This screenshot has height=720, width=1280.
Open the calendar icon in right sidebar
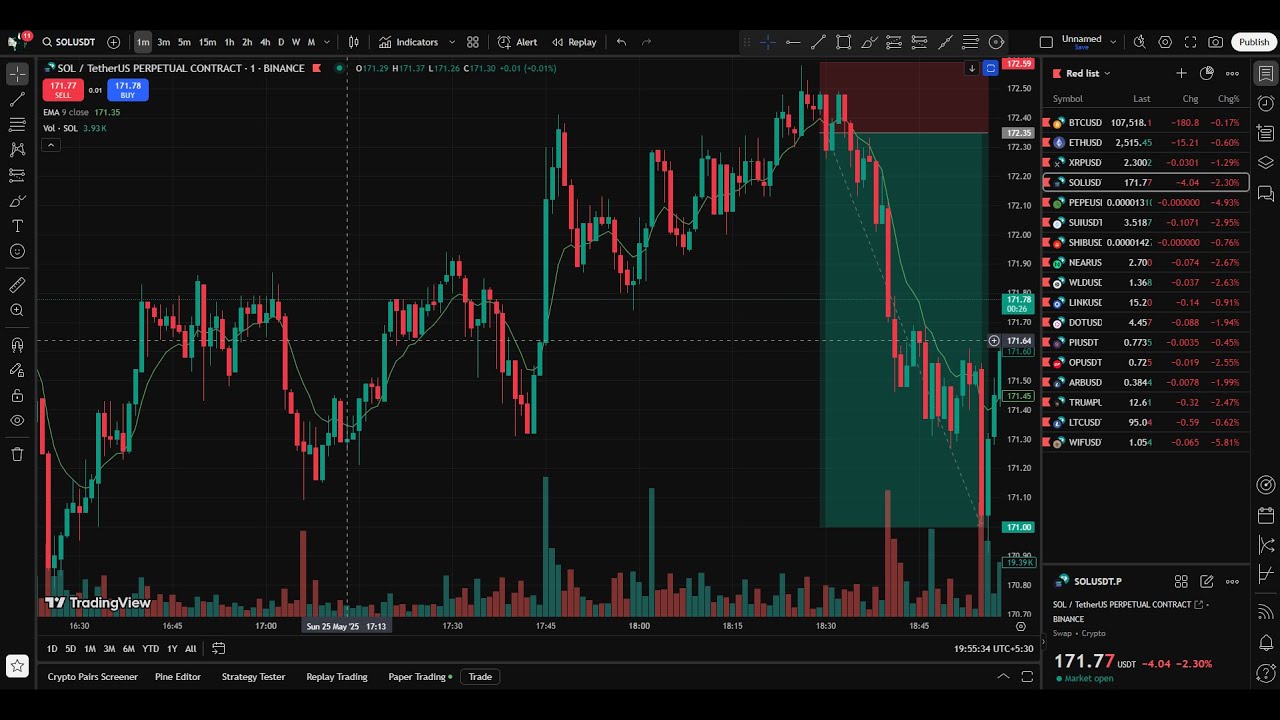(x=1266, y=516)
